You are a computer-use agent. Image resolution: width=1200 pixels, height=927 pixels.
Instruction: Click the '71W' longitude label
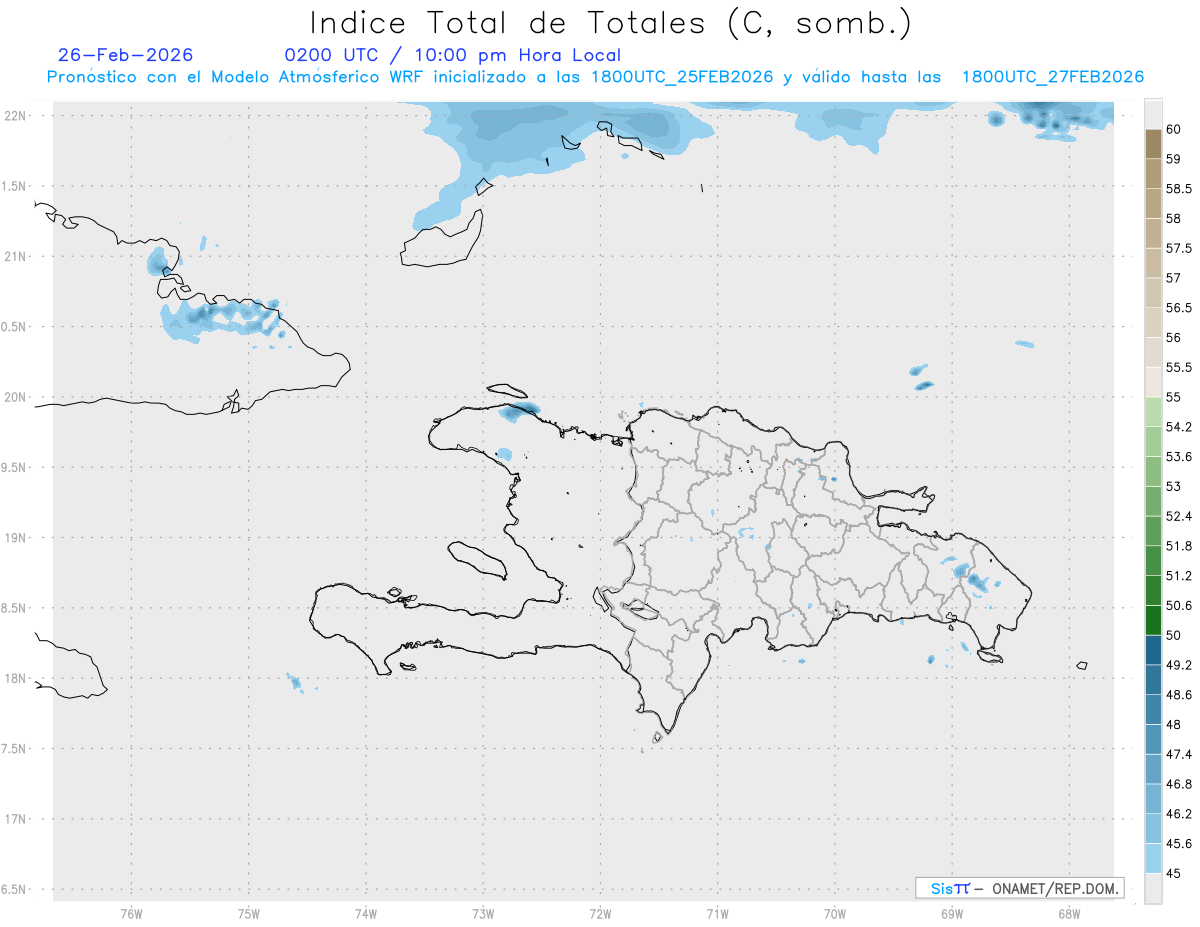tap(717, 913)
